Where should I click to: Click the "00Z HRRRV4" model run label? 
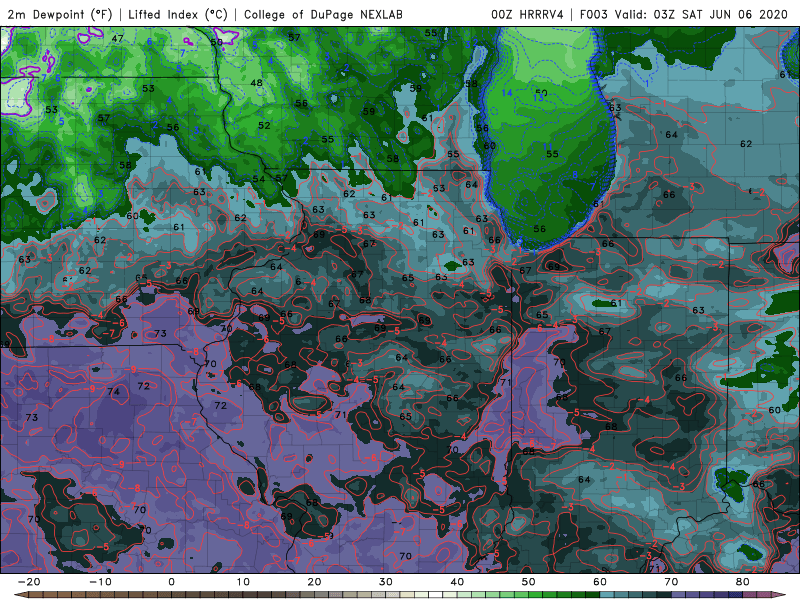527,14
